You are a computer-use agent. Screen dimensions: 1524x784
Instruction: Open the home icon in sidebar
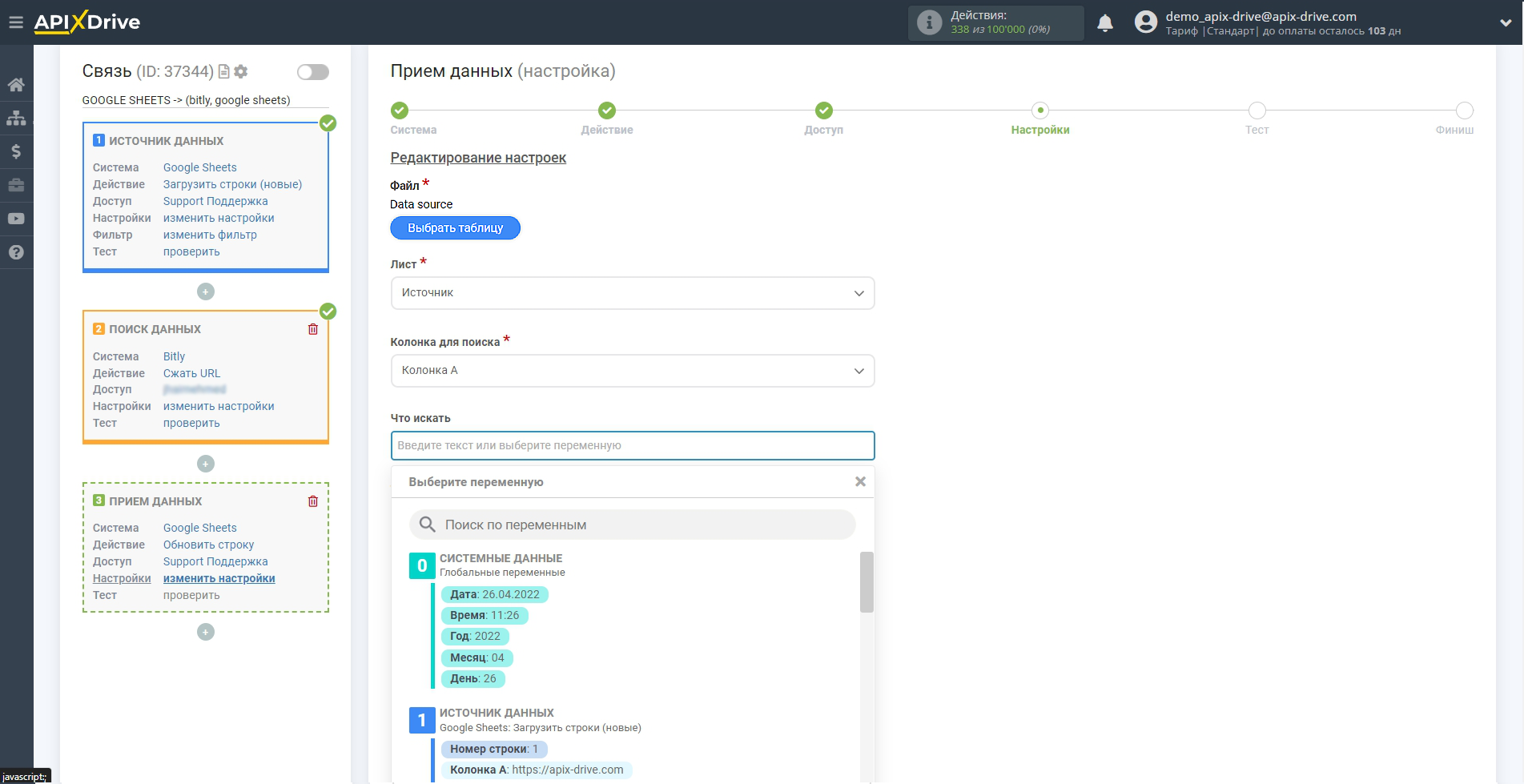[16, 85]
